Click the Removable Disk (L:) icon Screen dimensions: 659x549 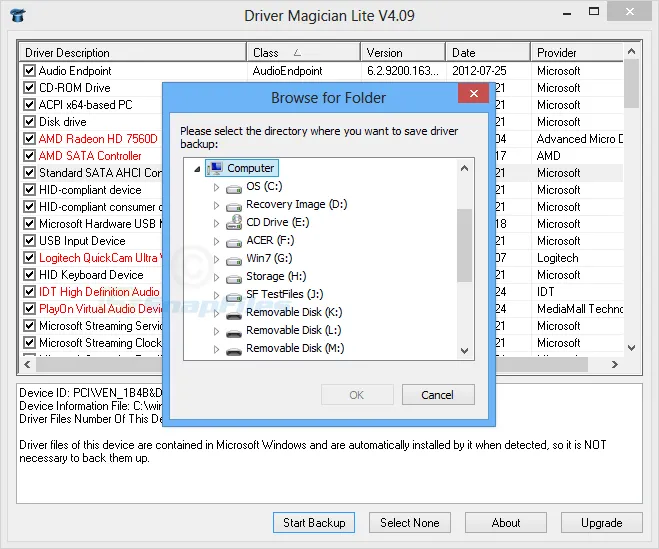click(234, 333)
